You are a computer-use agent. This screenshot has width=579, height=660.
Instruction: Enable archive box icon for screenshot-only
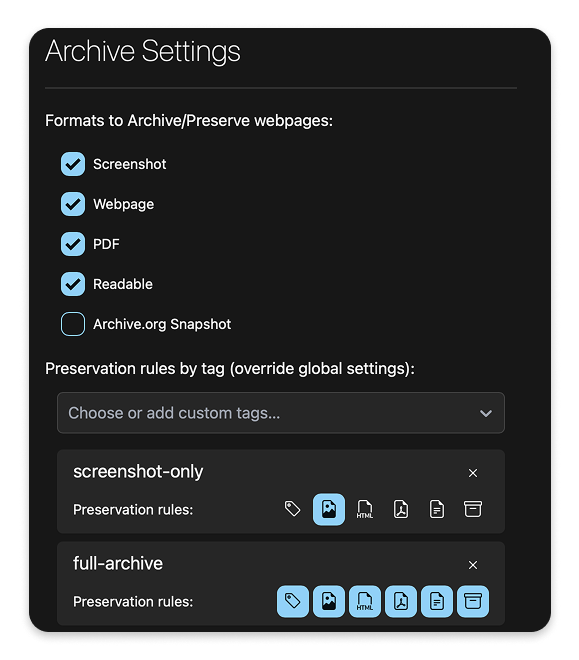473,509
